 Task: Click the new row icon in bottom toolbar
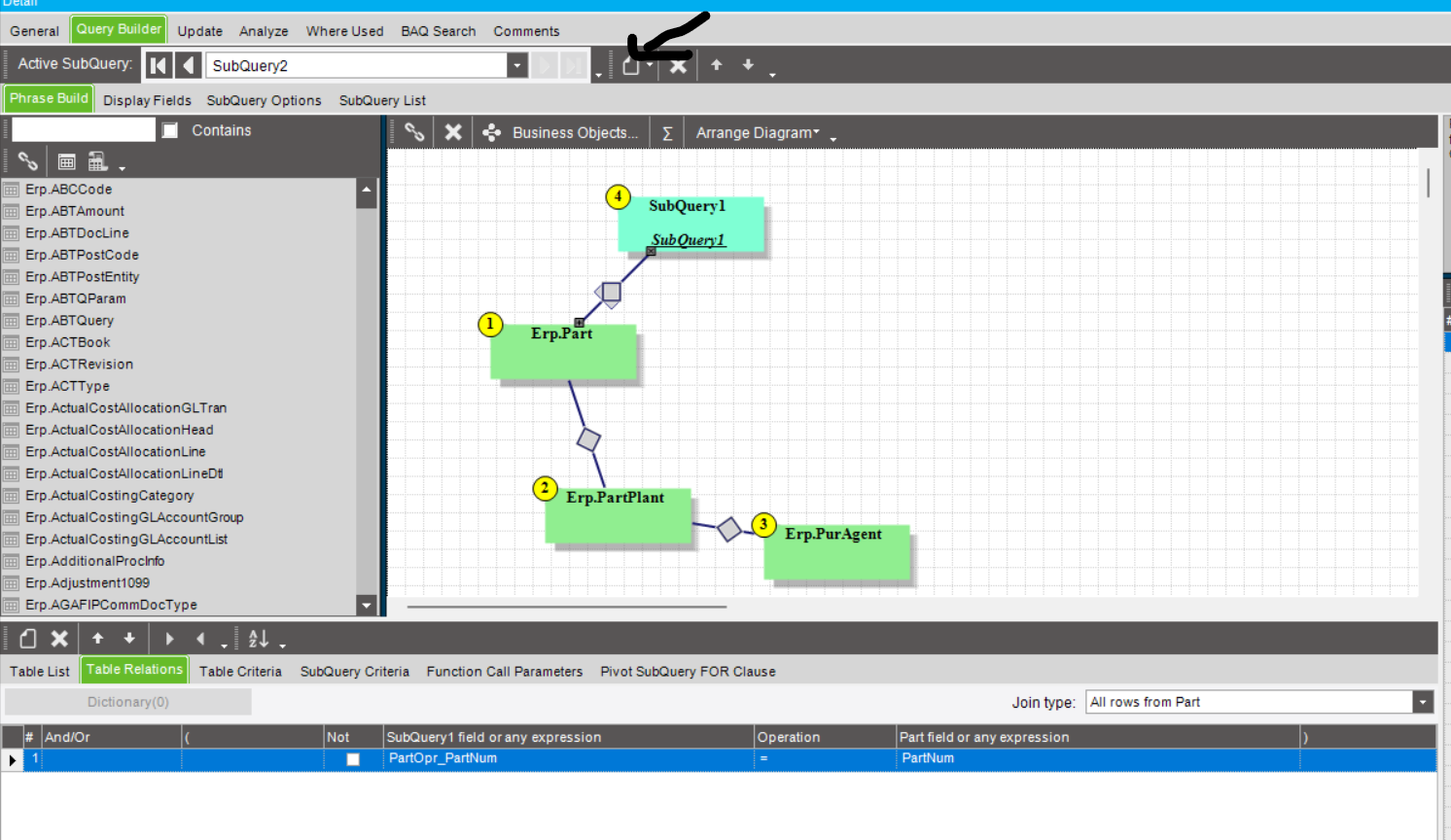28,639
